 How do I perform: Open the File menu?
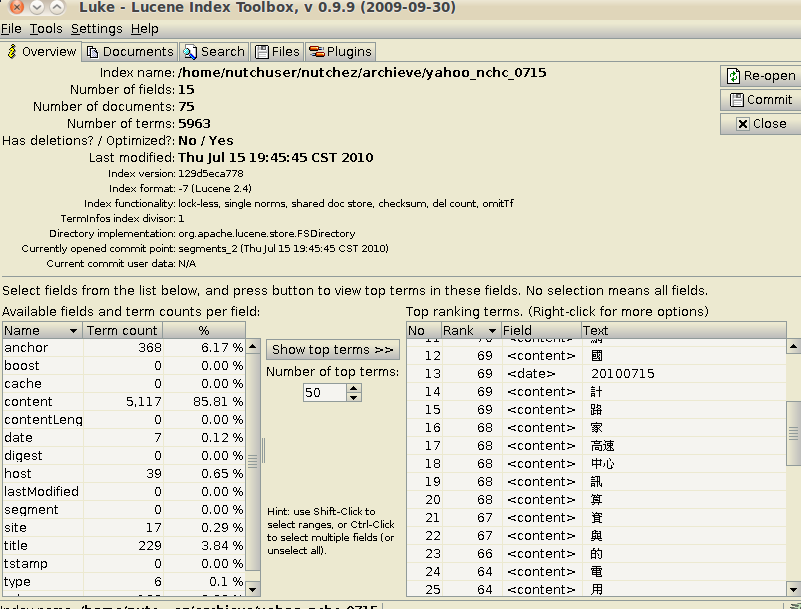click(11, 29)
